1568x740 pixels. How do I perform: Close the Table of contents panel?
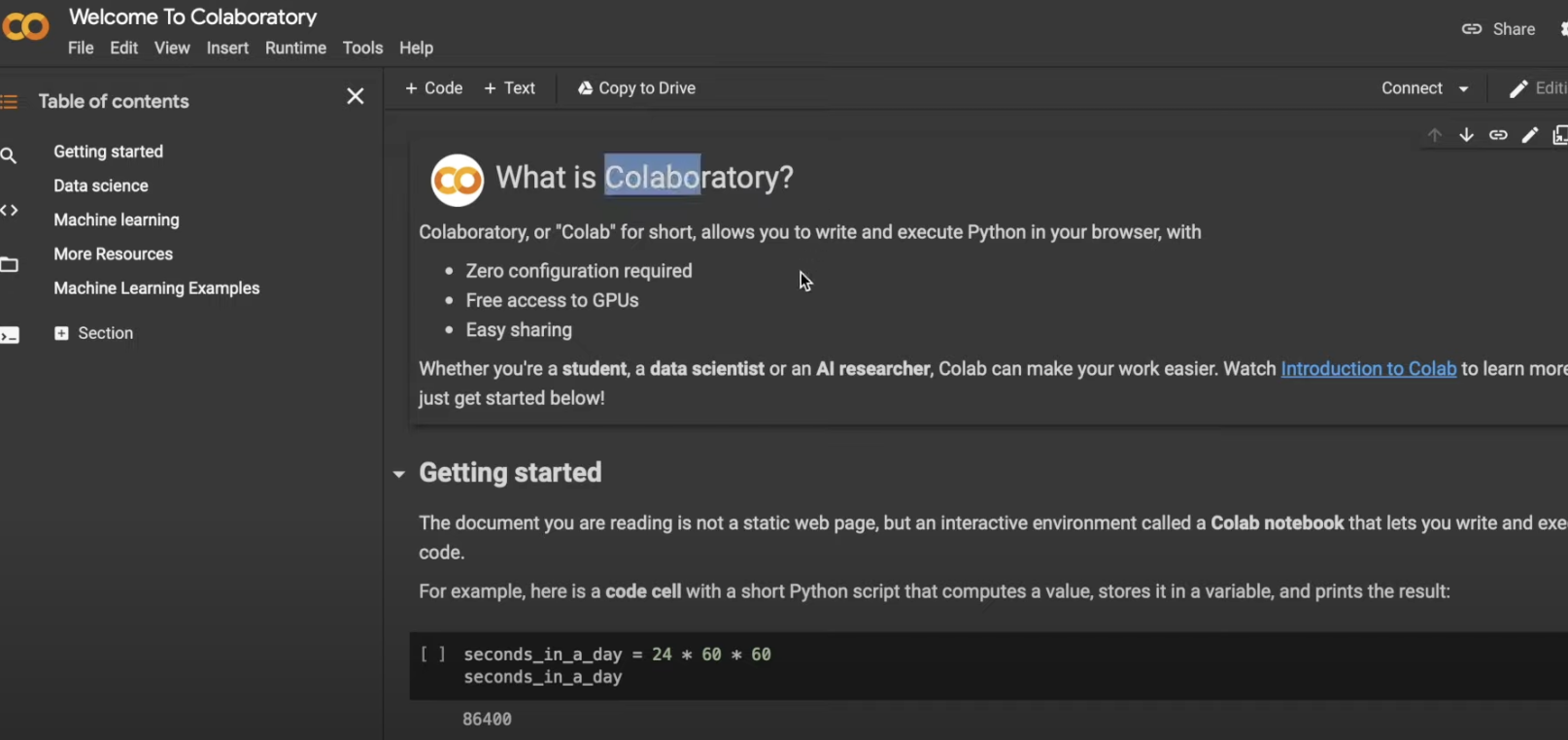[356, 96]
